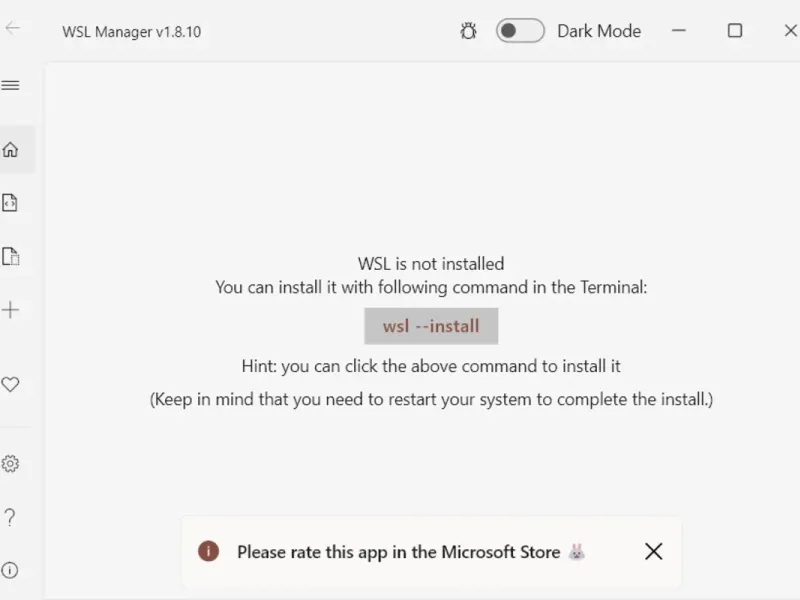Screen dimensions: 800x600
Task: Click the bug icon in title bar
Action: 468,31
